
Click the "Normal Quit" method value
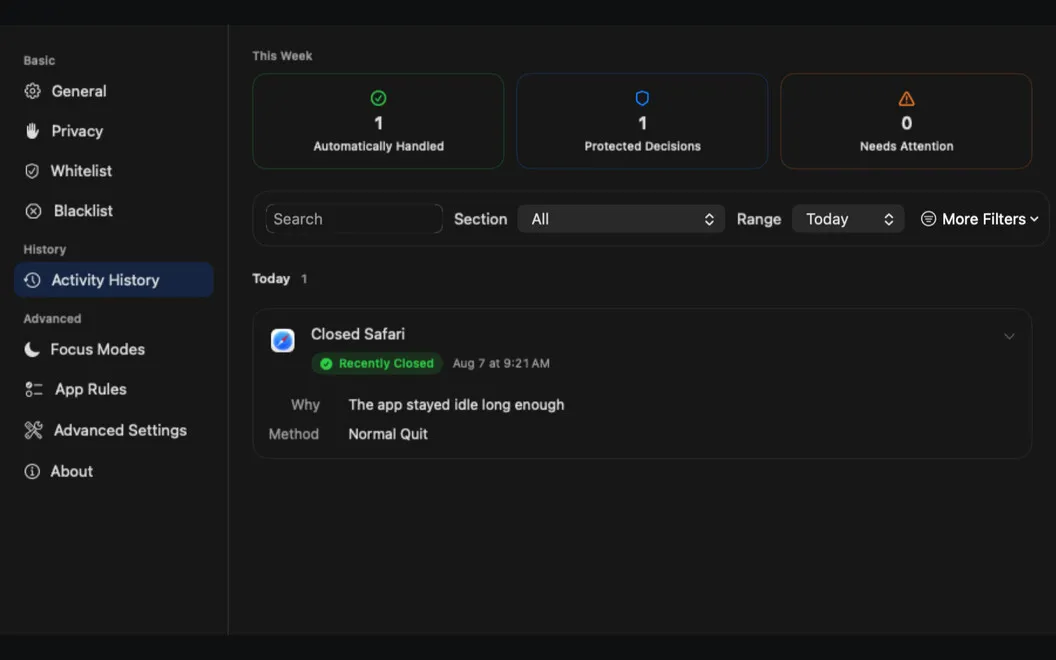pyautogui.click(x=388, y=434)
